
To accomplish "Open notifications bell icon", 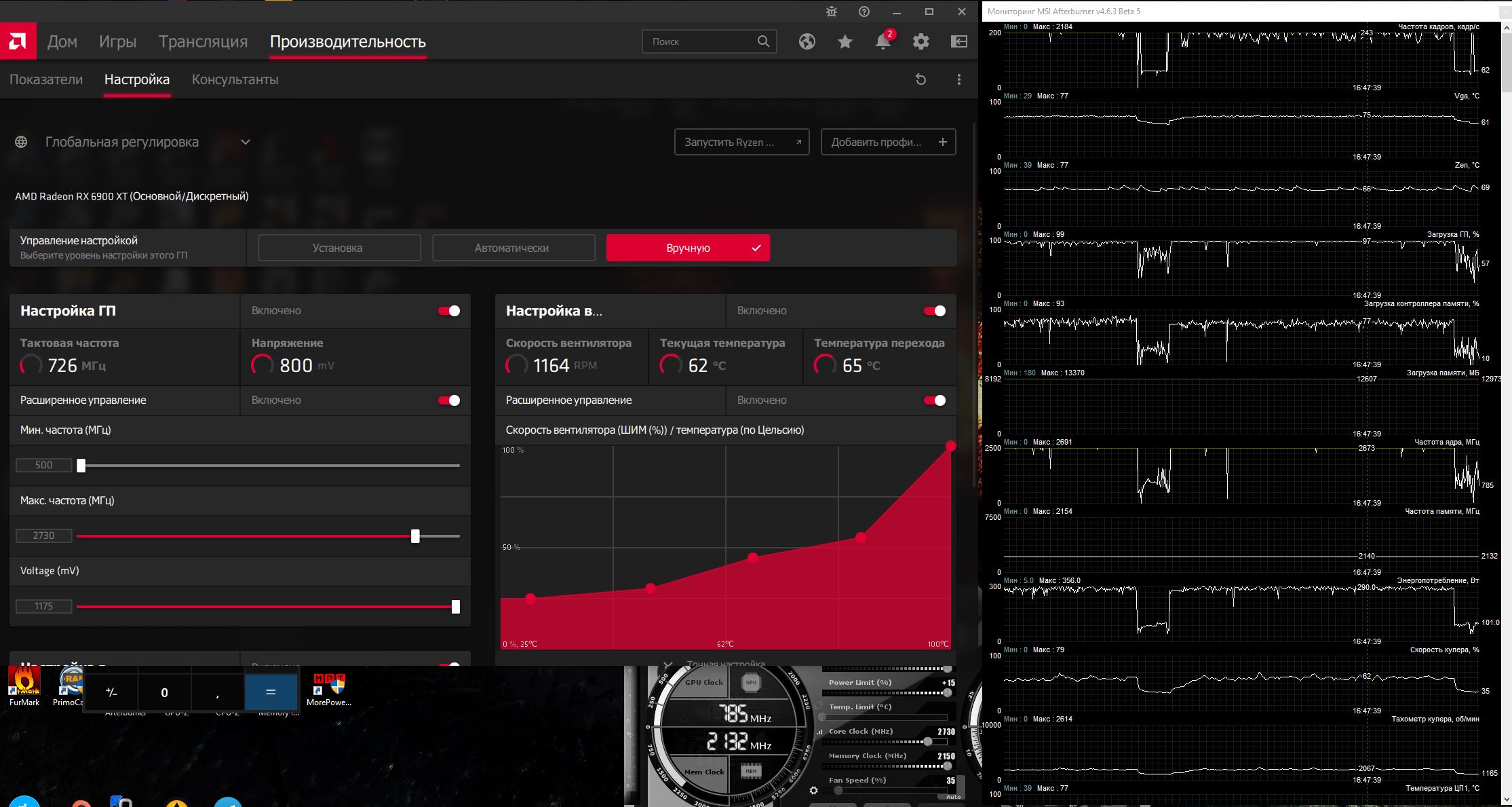I will [x=883, y=41].
